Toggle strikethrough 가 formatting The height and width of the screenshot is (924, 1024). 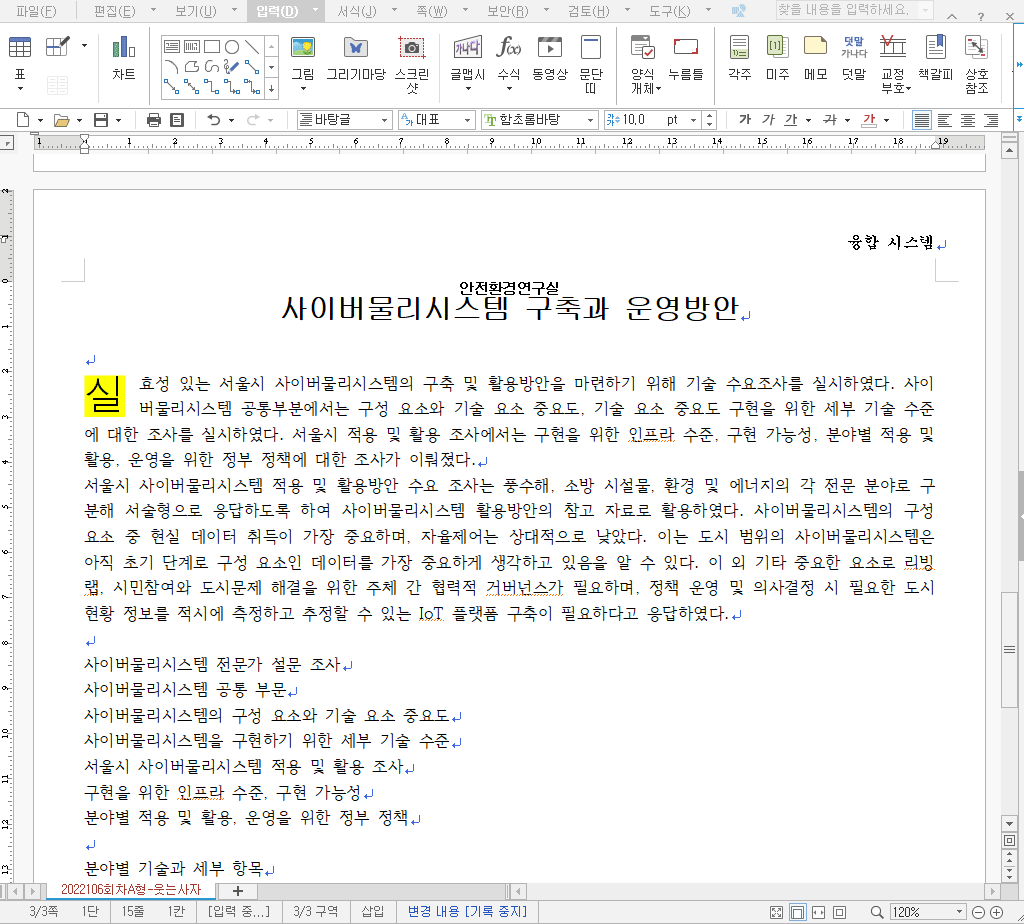click(x=830, y=119)
